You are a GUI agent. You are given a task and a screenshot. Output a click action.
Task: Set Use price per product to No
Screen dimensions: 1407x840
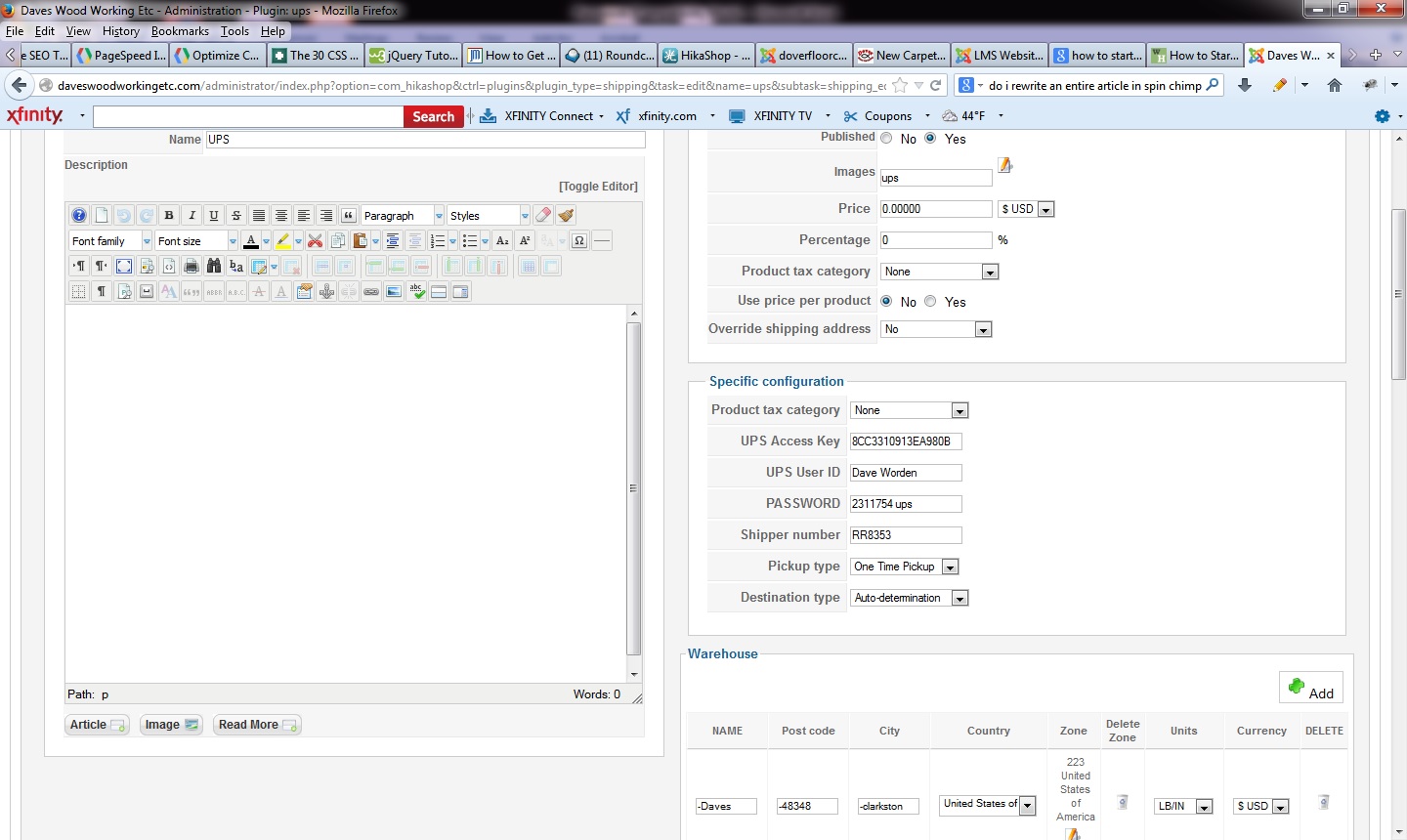click(886, 301)
